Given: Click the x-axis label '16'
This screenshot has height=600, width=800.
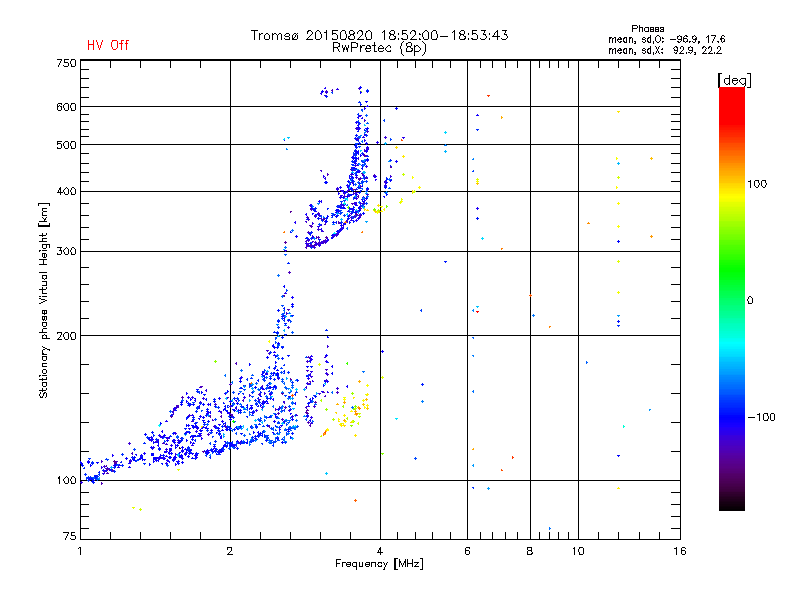Looking at the screenshot, I should point(680,551).
